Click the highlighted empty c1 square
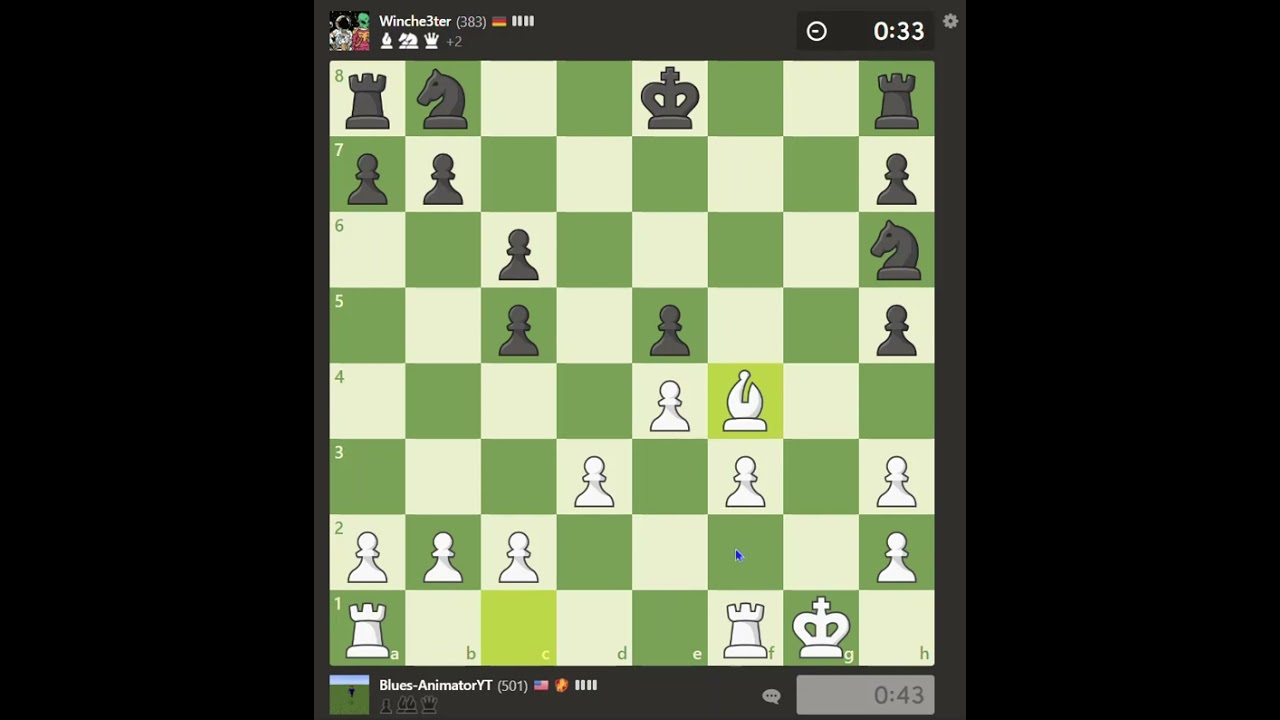The height and width of the screenshot is (720, 1280). click(x=518, y=628)
